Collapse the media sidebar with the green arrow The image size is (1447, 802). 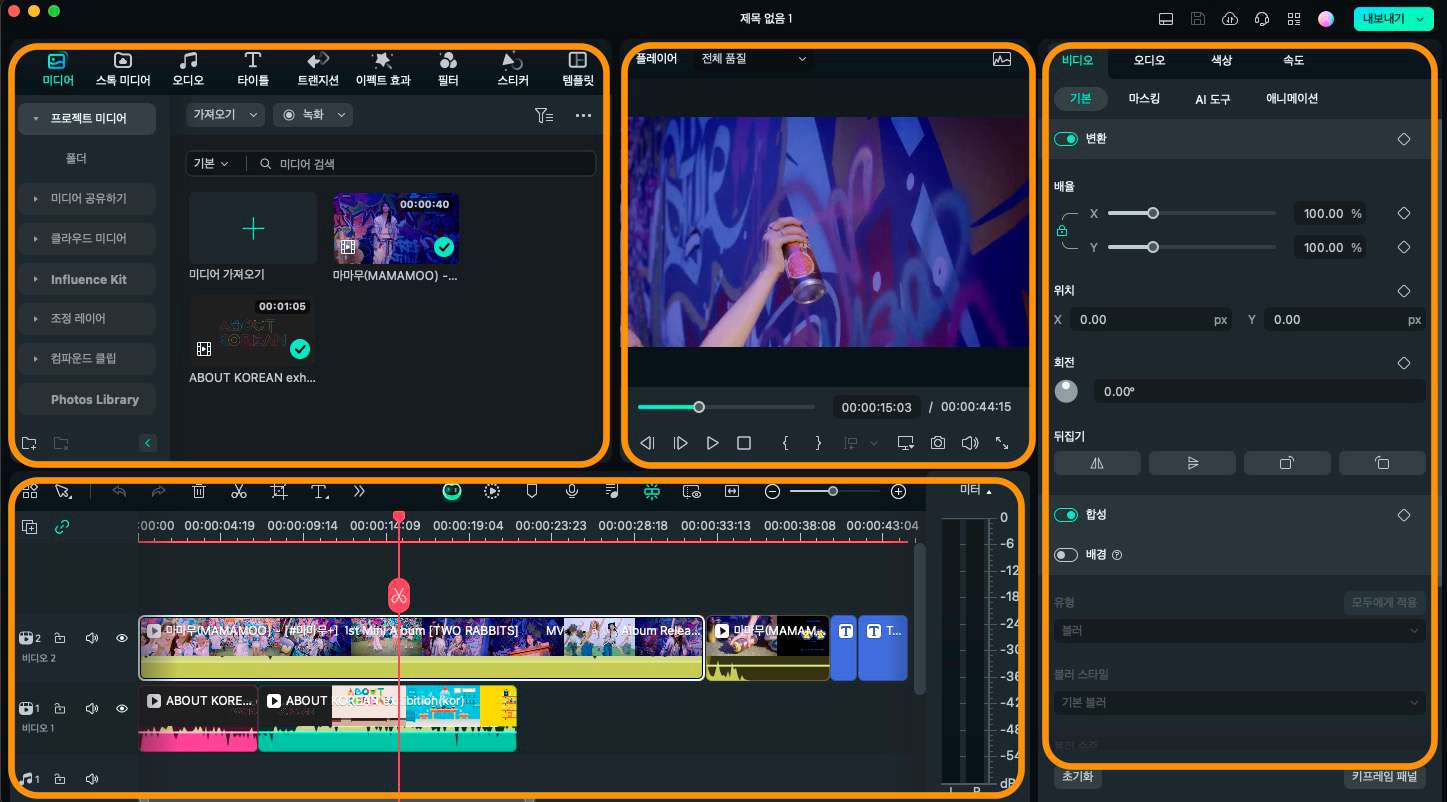pyautogui.click(x=148, y=443)
